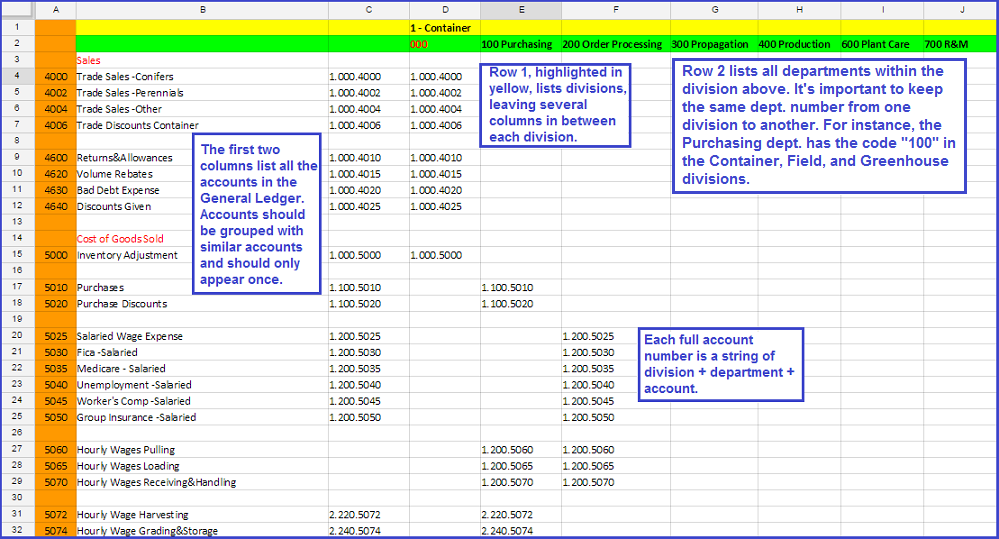Select column header A
The width and height of the screenshot is (999, 539).
pos(55,10)
